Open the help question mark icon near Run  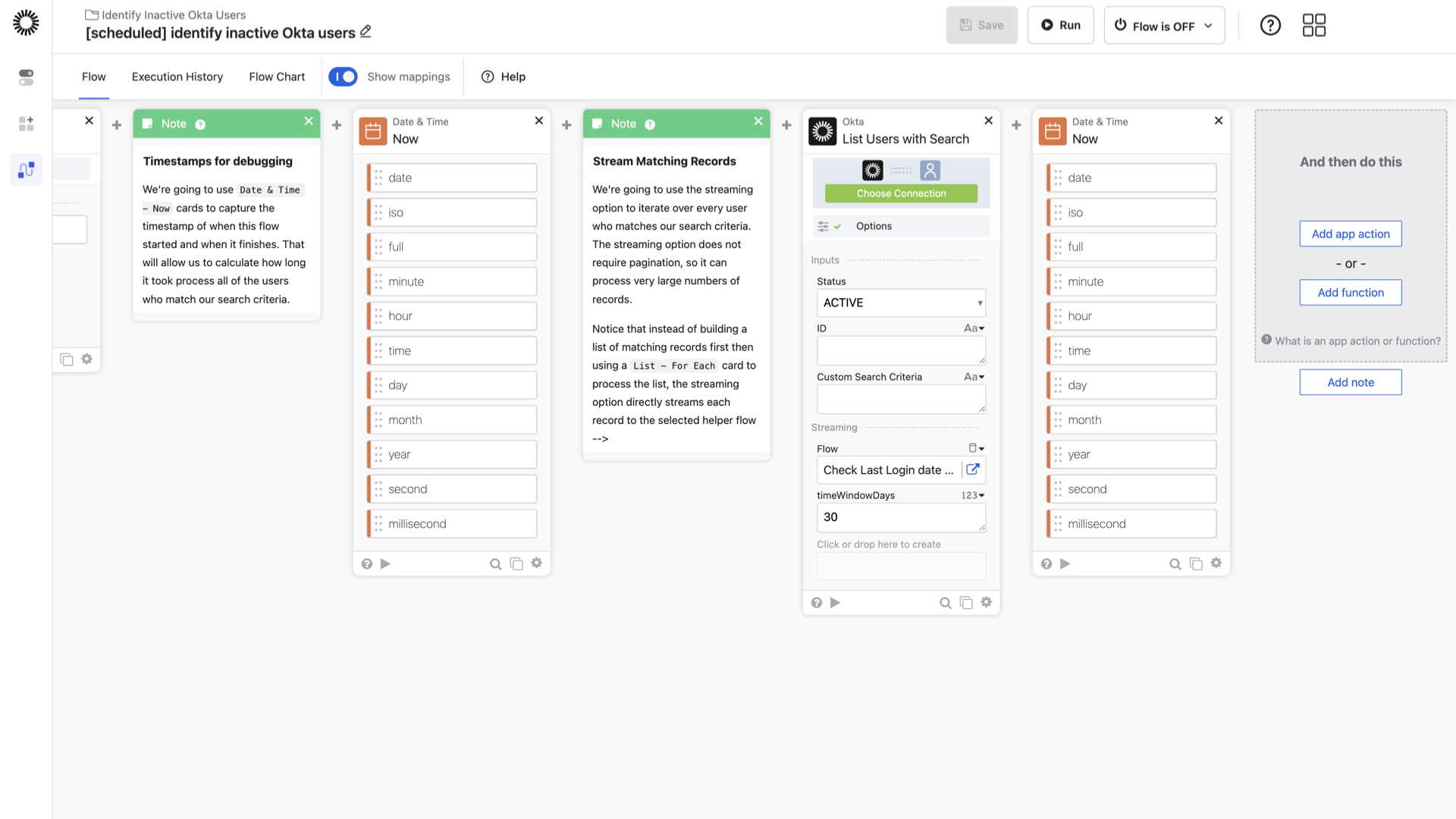pos(1270,25)
